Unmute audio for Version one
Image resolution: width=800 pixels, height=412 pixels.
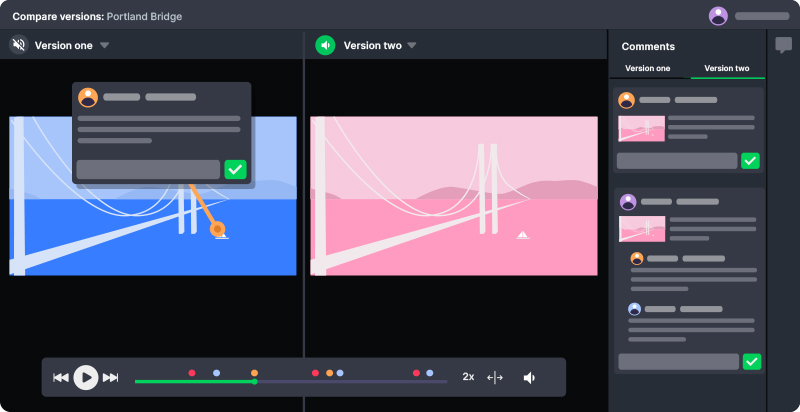19,45
